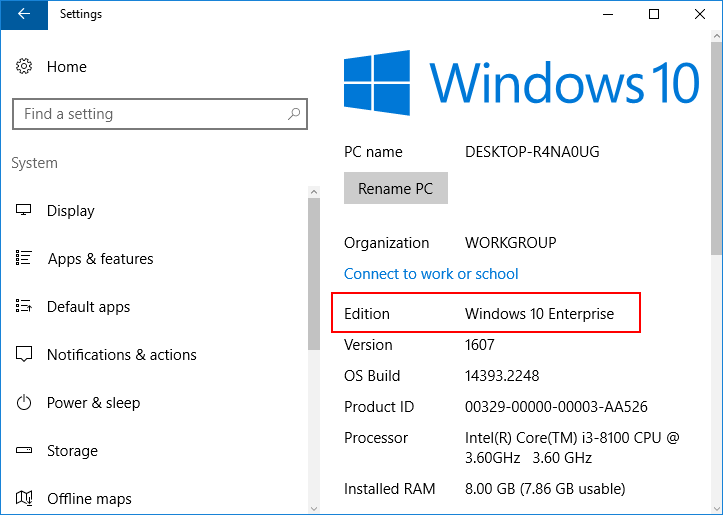Click the version value 1607
The image size is (723, 515).
480,344
